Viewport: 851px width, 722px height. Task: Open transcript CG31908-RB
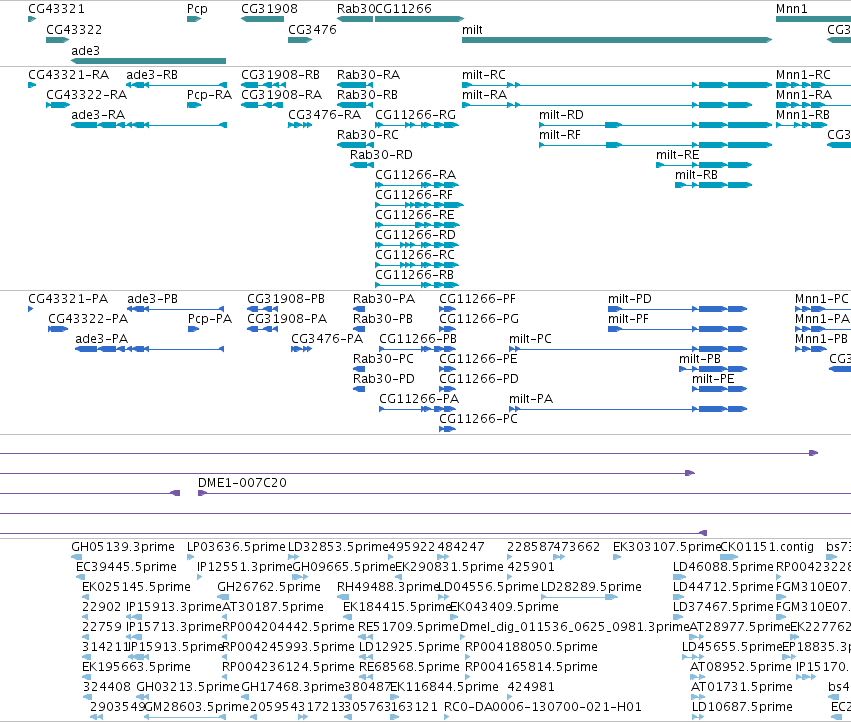pyautogui.click(x=281, y=75)
